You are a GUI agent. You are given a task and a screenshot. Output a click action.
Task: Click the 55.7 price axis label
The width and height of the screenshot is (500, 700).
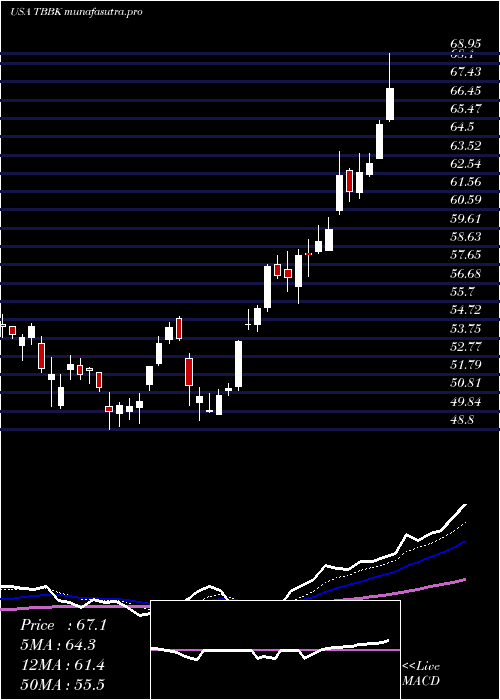(462, 292)
